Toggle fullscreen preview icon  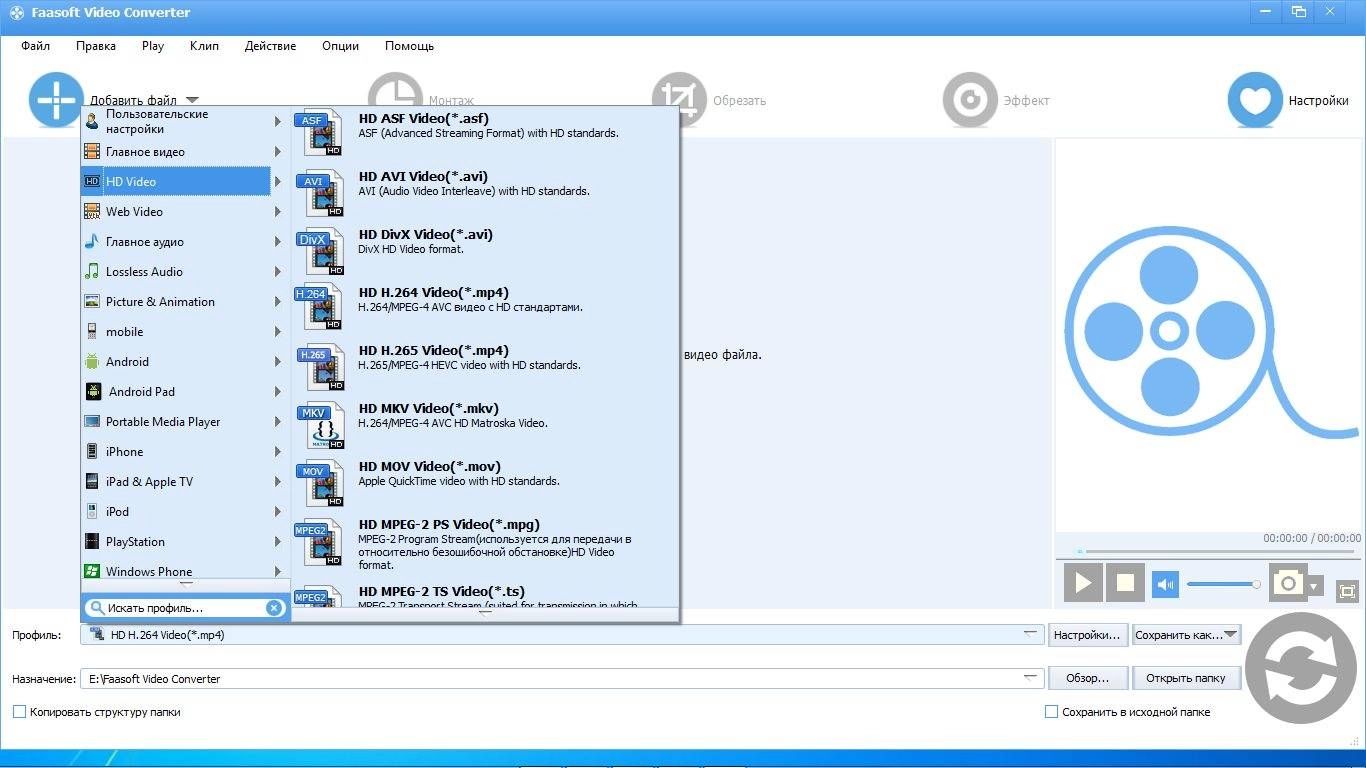pos(1347,592)
